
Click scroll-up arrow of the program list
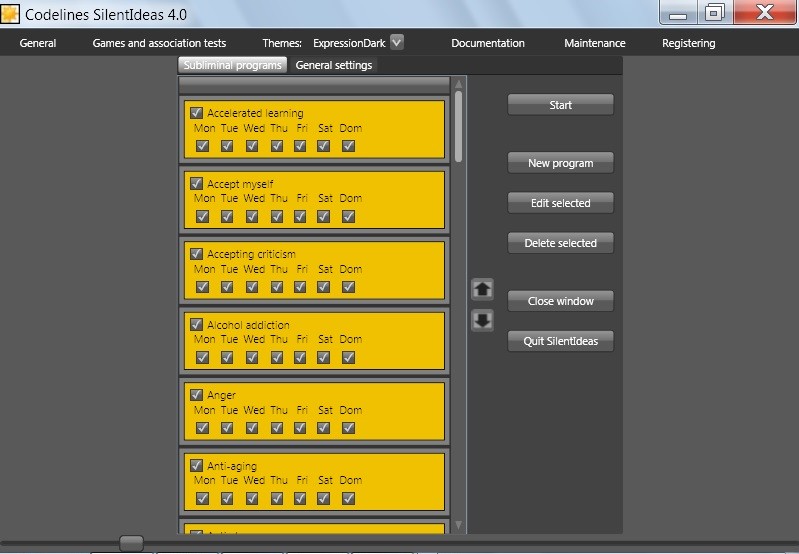(459, 84)
